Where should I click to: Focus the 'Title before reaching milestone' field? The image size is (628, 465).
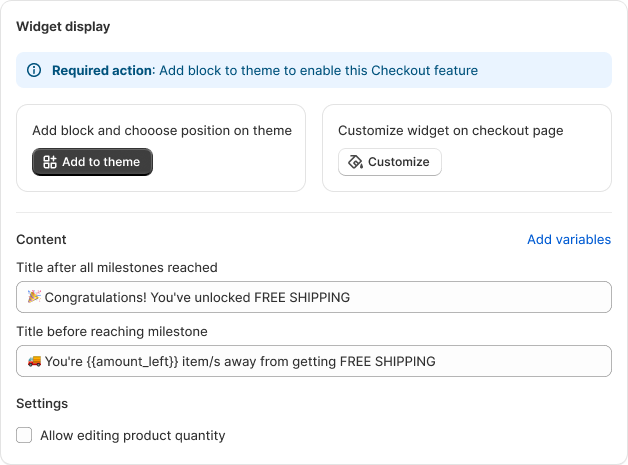tap(314, 361)
